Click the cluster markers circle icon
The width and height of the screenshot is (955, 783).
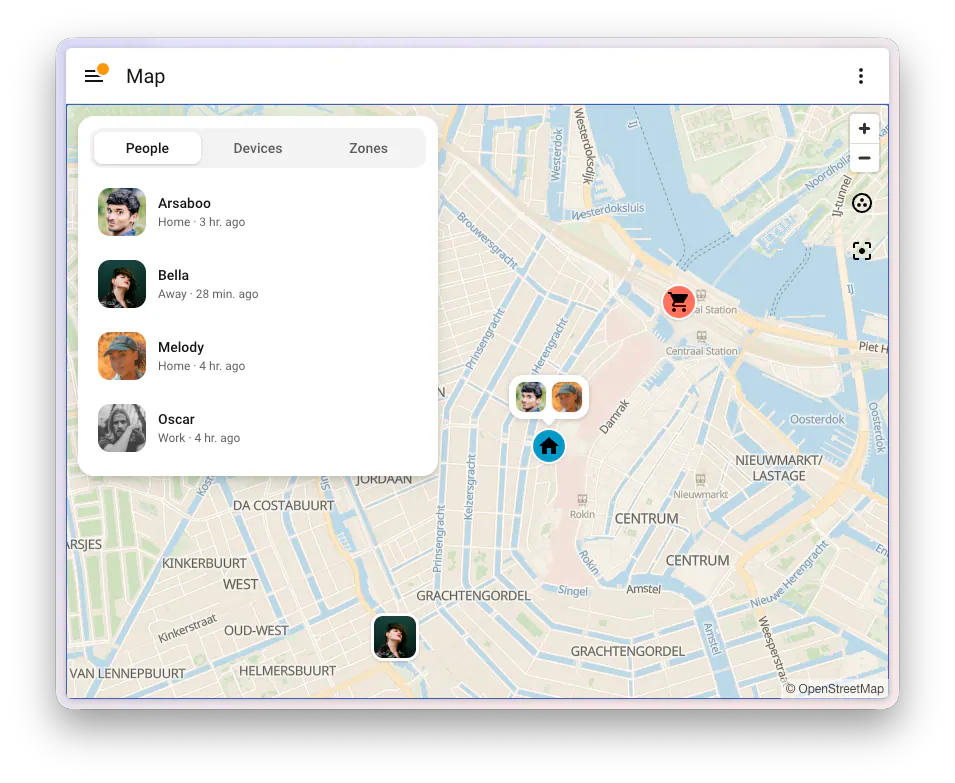(862, 203)
